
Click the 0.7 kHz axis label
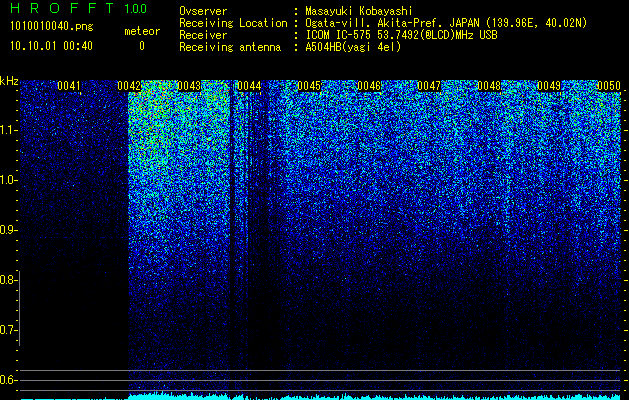(x=8, y=330)
